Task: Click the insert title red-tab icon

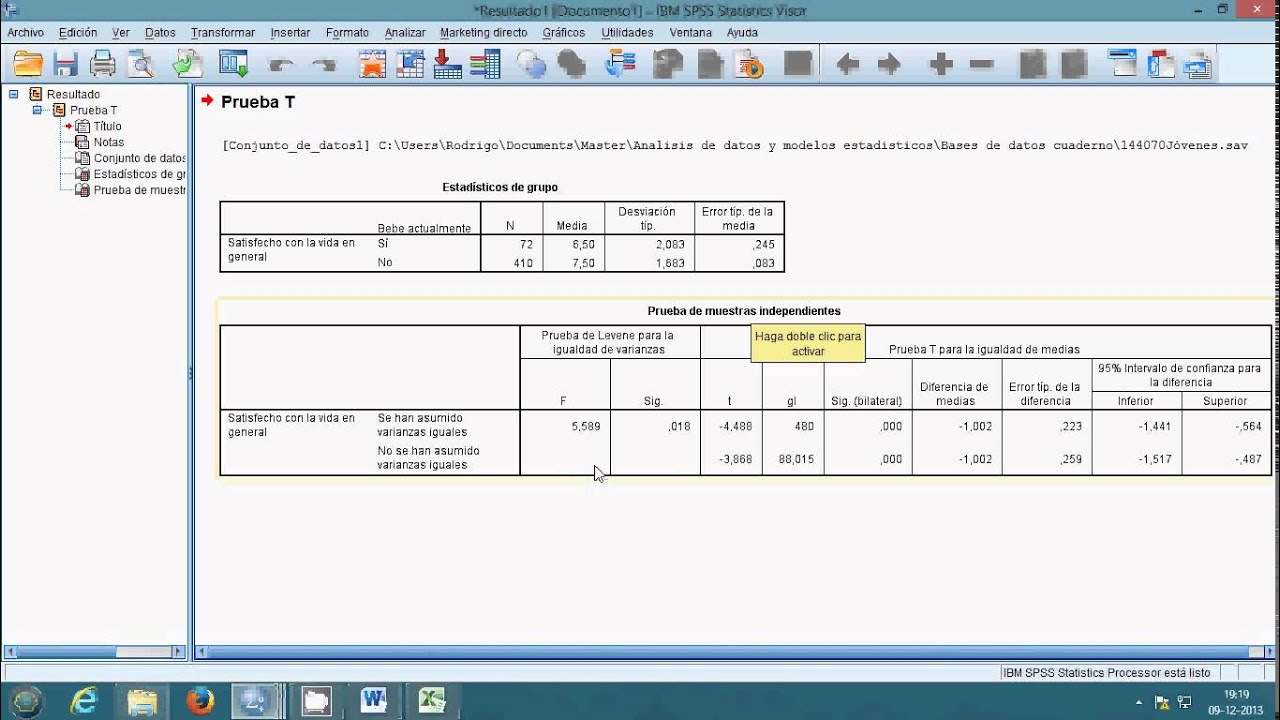Action: pos(1161,65)
